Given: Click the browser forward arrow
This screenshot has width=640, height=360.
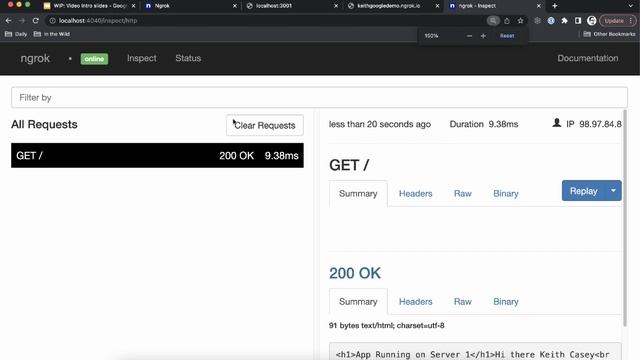Looking at the screenshot, I should [x=22, y=20].
